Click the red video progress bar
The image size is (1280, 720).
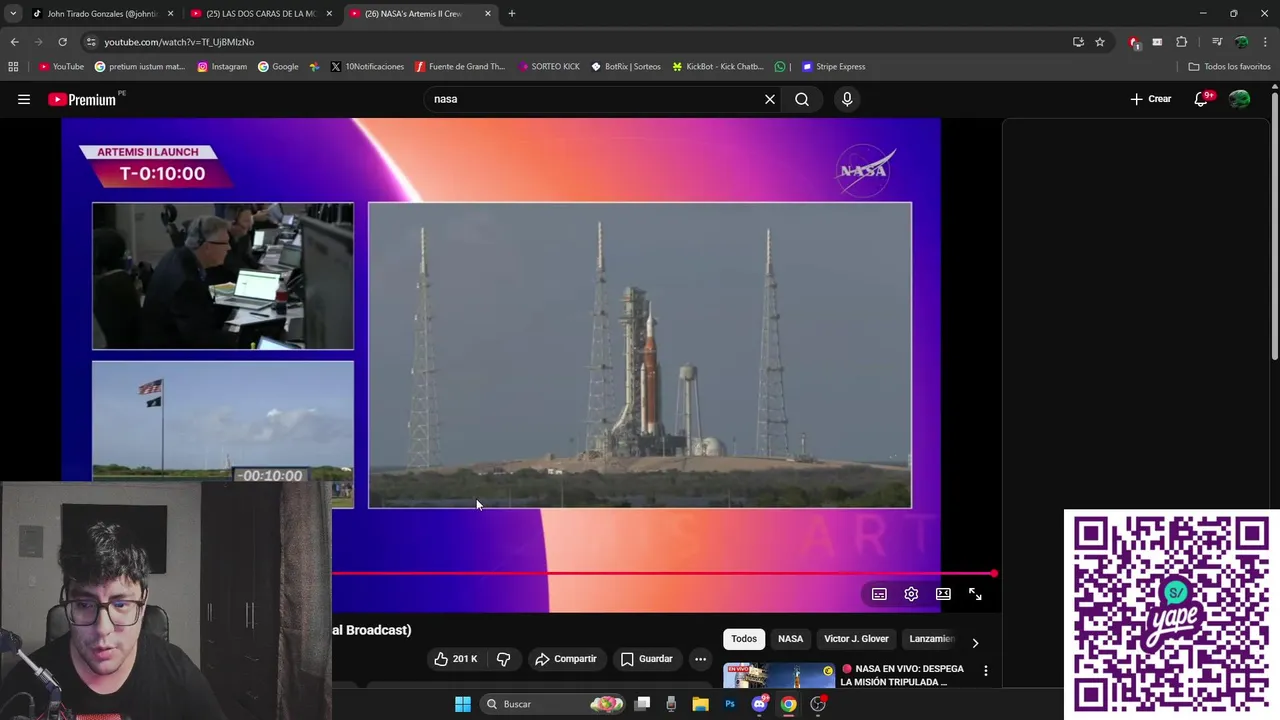tap(664, 574)
